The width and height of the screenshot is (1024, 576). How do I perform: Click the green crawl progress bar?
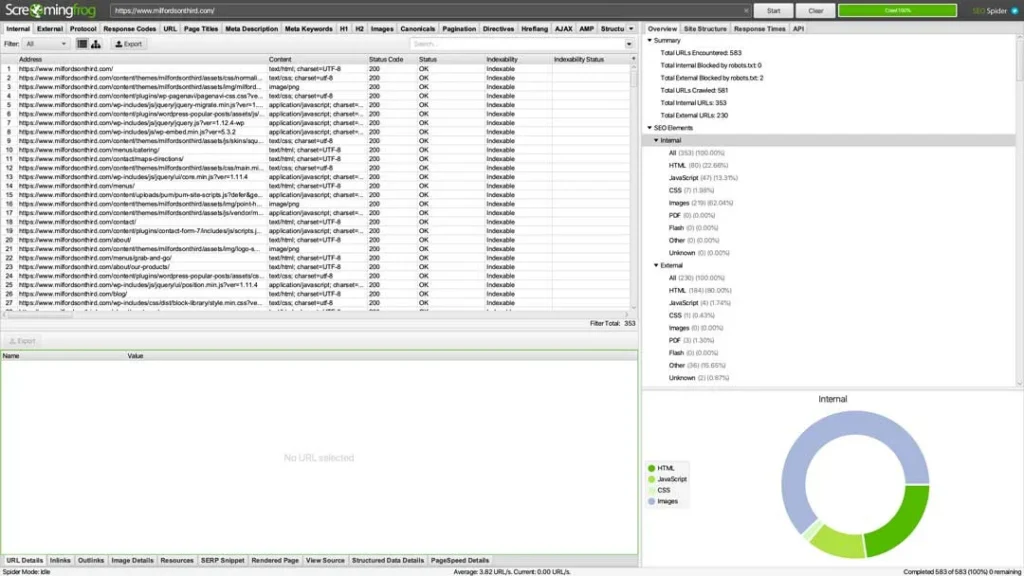click(x=897, y=10)
